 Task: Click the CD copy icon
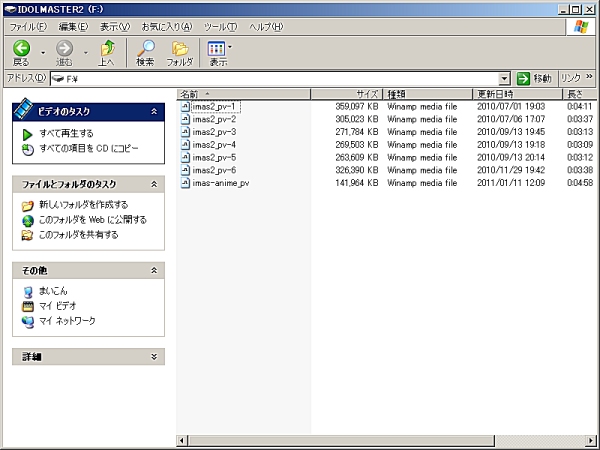click(x=28, y=150)
